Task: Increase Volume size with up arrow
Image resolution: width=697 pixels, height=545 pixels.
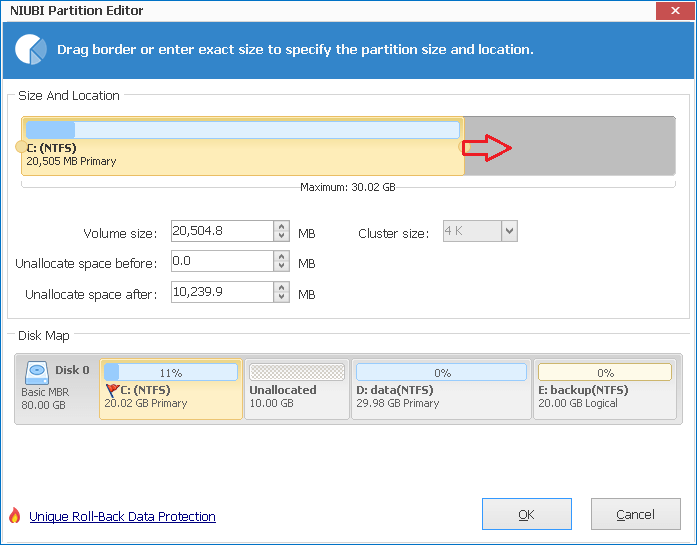Action: pyautogui.click(x=281, y=226)
